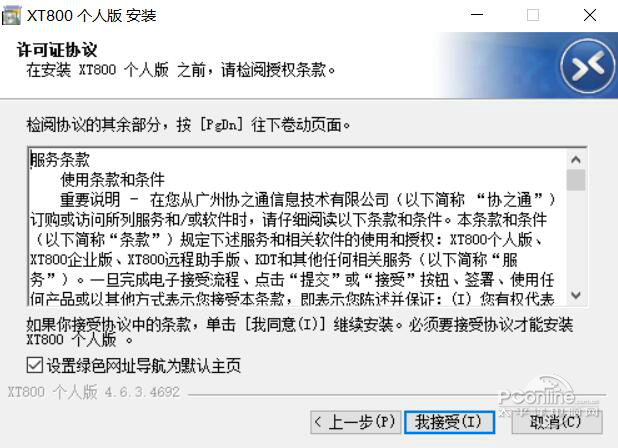Uncheck the 设置绿色网址导航为默认主页 checkbox box

[x=35, y=365]
